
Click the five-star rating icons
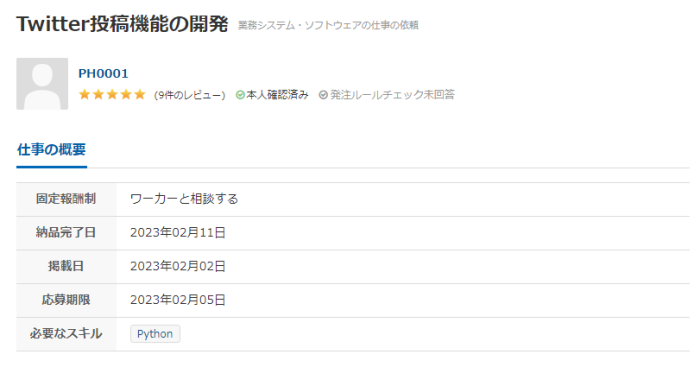pos(112,94)
